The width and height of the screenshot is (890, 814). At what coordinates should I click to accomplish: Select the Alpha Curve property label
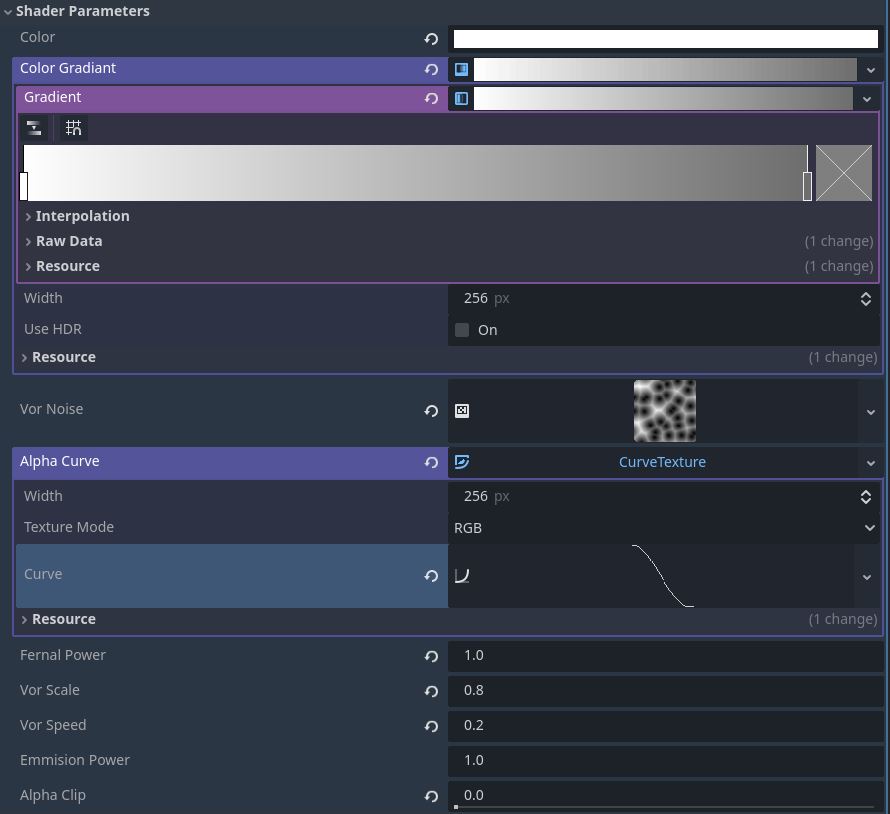[x=60, y=461]
